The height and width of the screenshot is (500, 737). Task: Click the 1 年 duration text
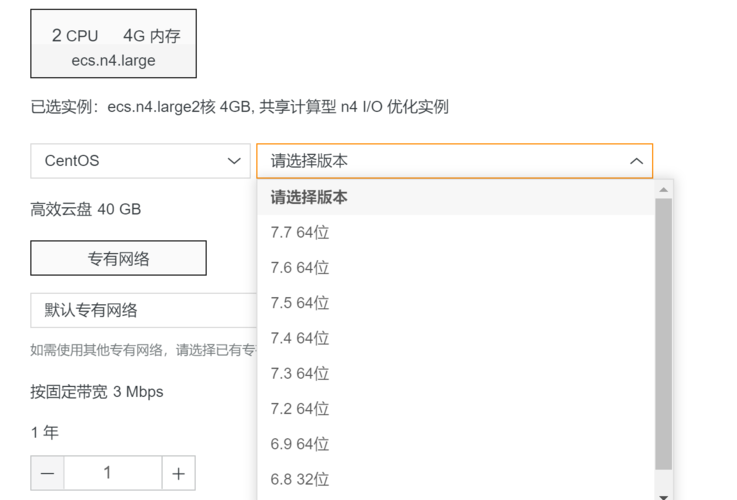tap(45, 432)
